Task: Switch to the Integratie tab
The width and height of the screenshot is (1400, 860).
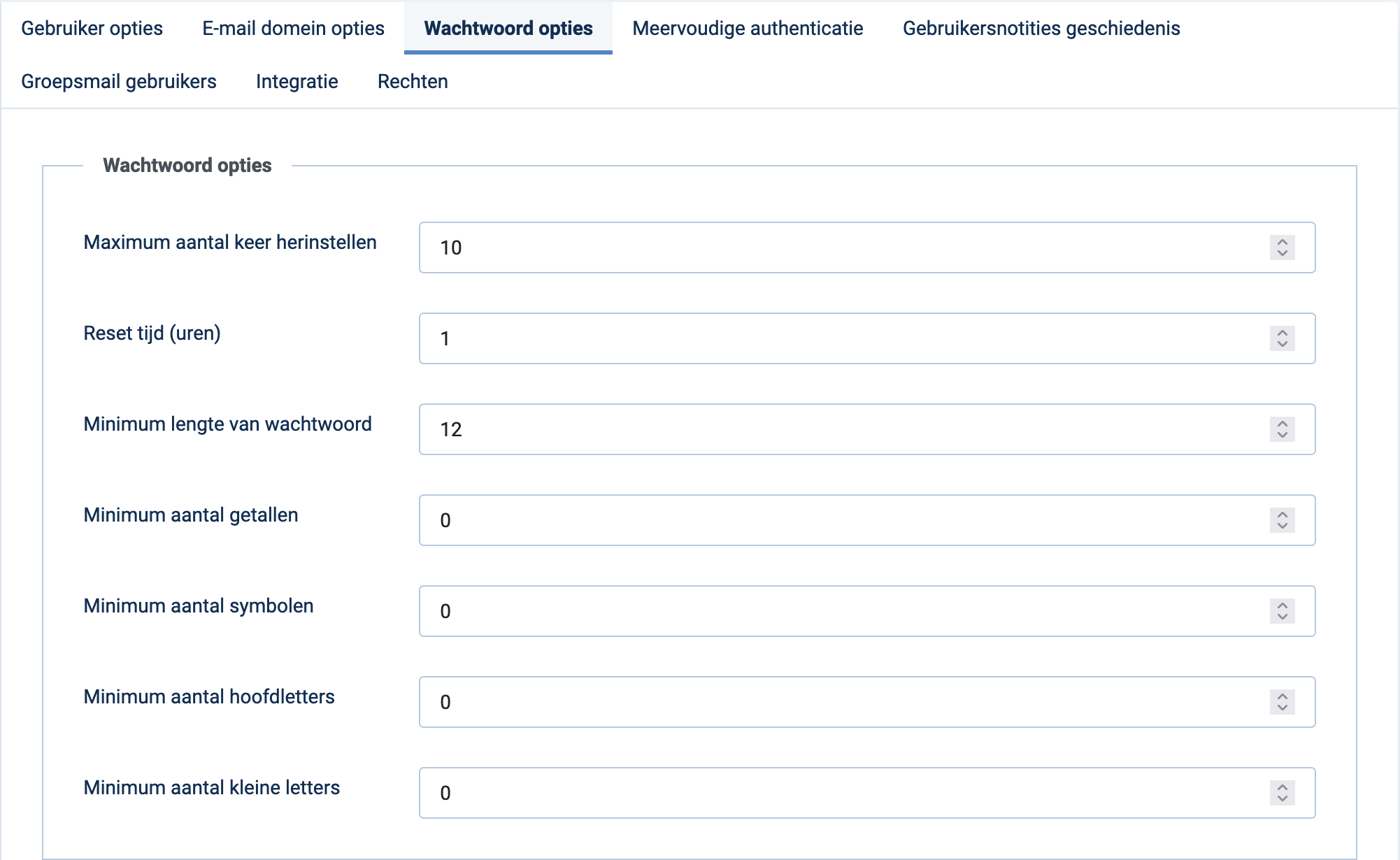Action: tap(297, 81)
